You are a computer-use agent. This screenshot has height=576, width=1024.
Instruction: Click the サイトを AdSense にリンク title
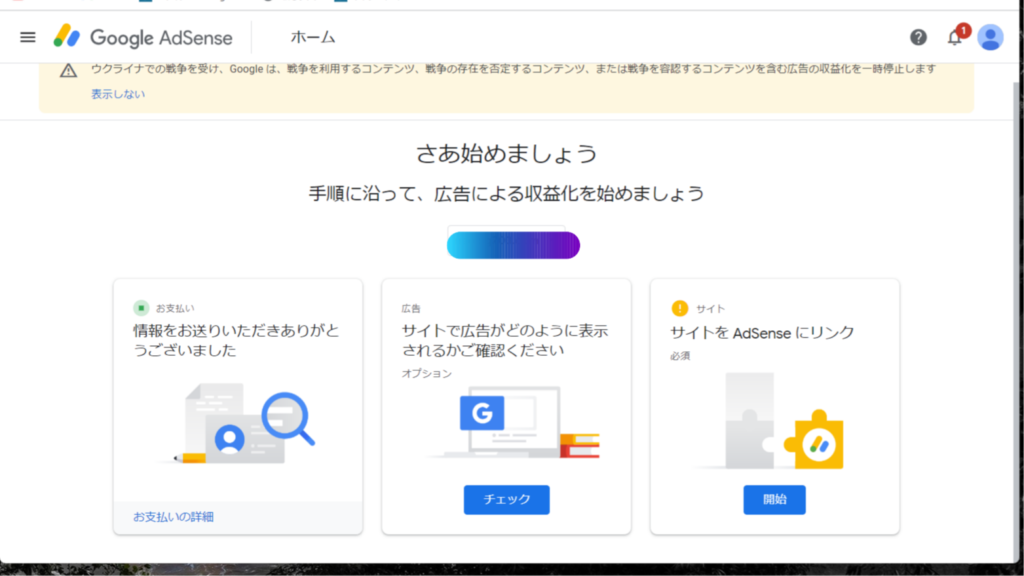pos(762,333)
